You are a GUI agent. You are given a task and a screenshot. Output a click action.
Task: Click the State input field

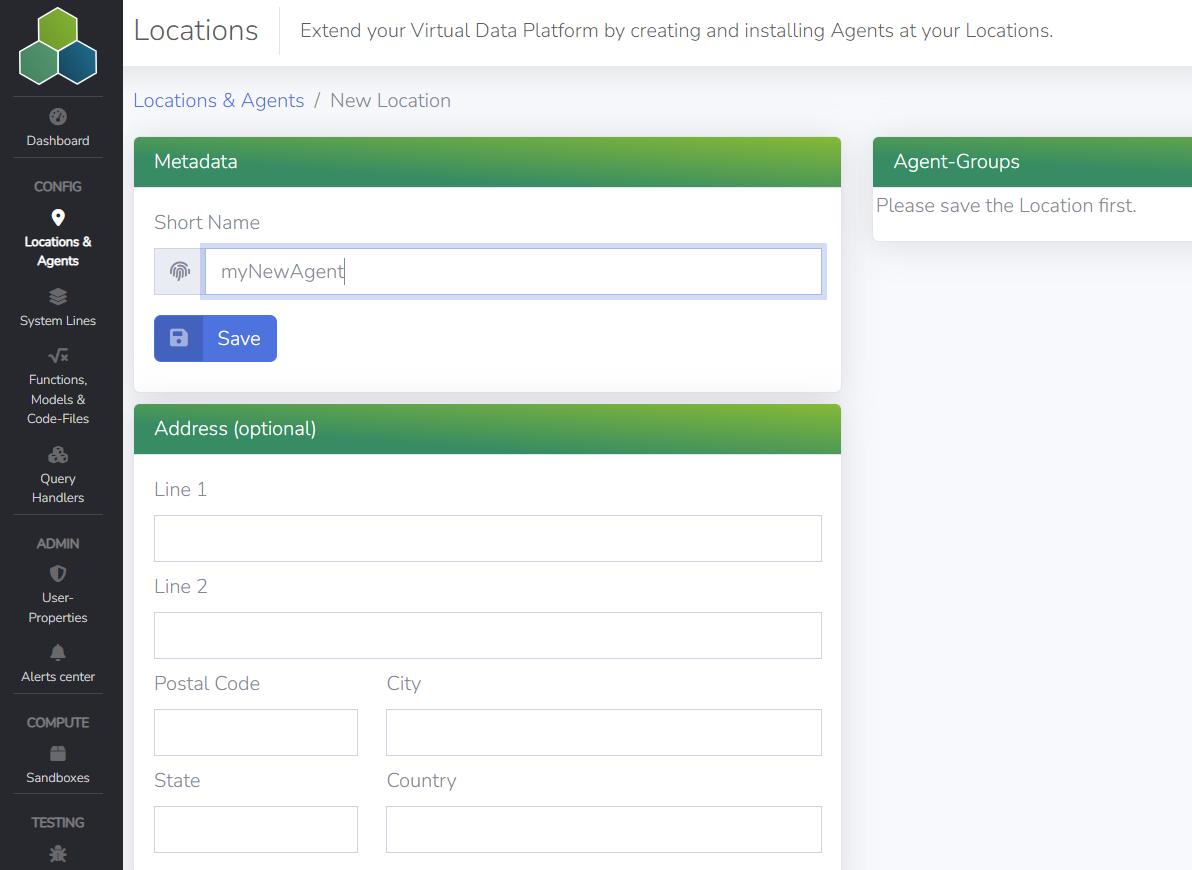[255, 830]
